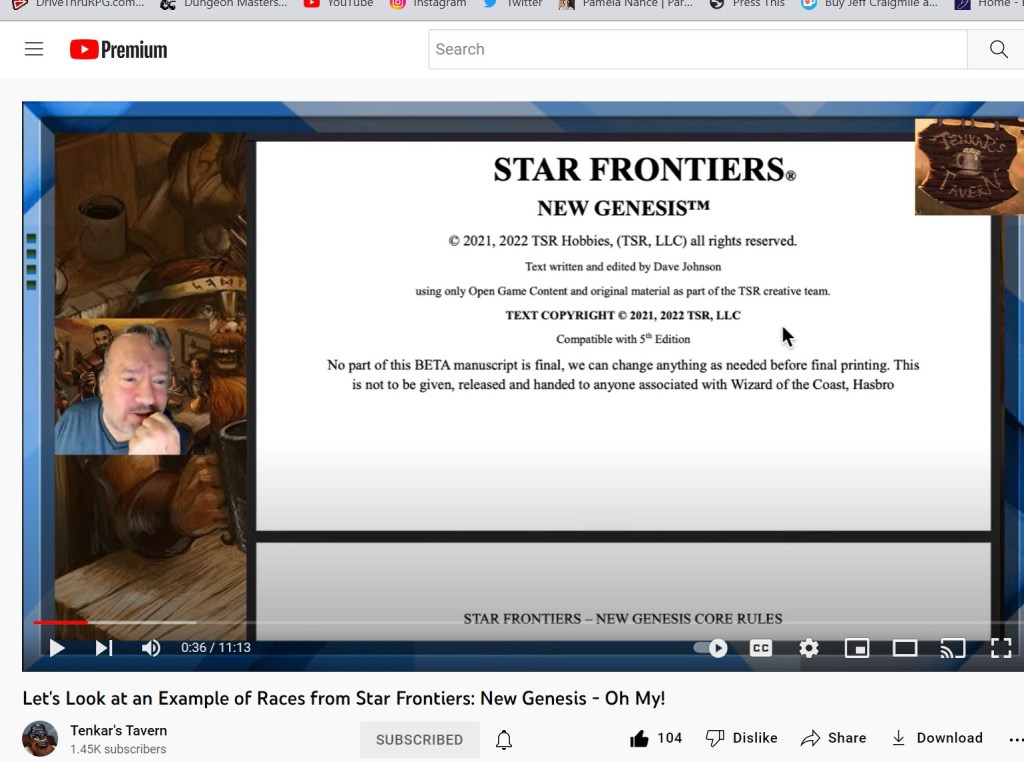Open the YouTube hamburger guide menu
Viewport: 1024px width, 762px height.
click(x=34, y=49)
